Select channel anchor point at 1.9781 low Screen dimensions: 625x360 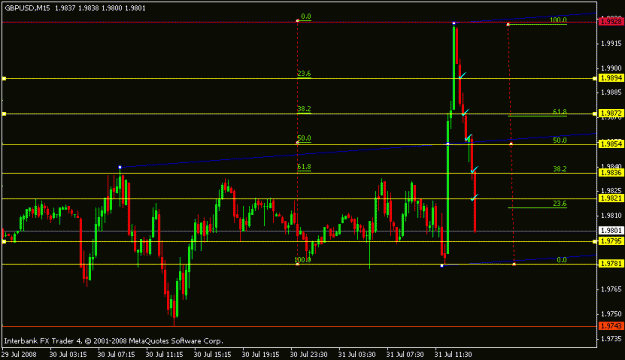[x=442, y=266]
